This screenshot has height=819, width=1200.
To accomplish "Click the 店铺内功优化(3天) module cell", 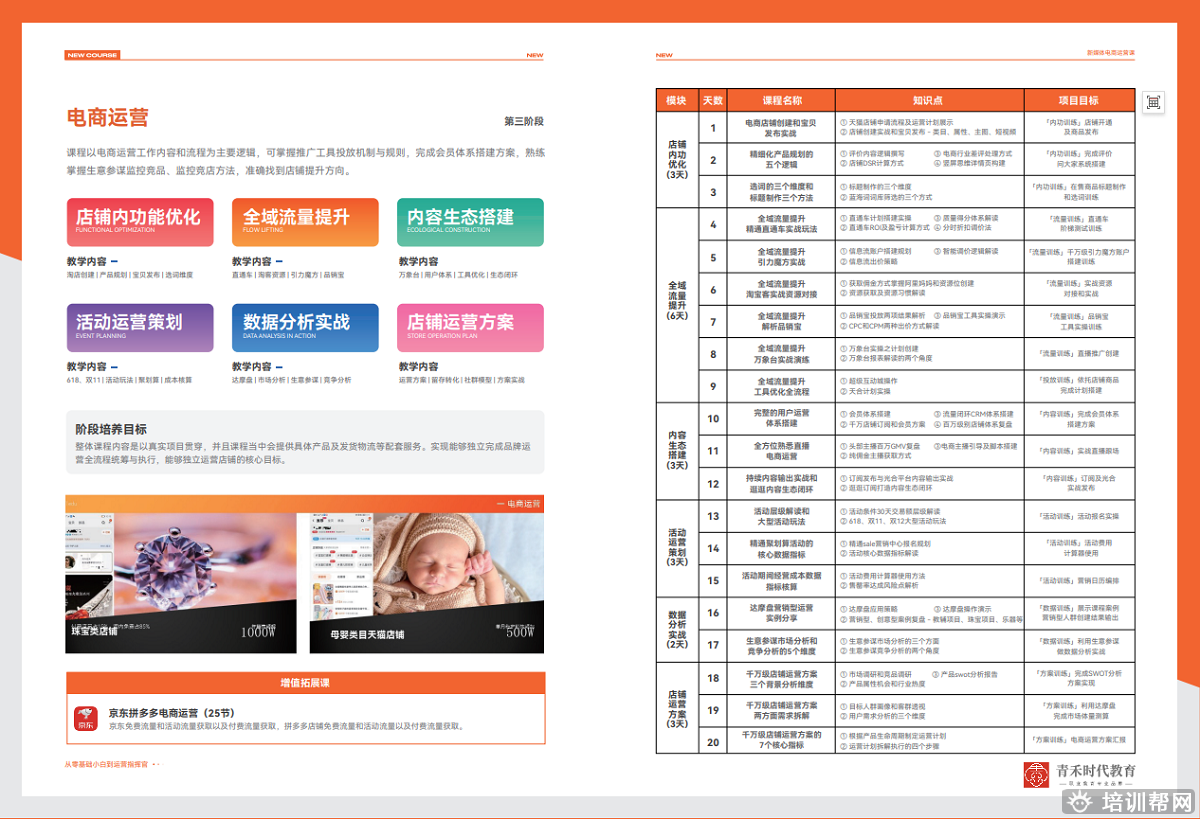I will coord(677,159).
